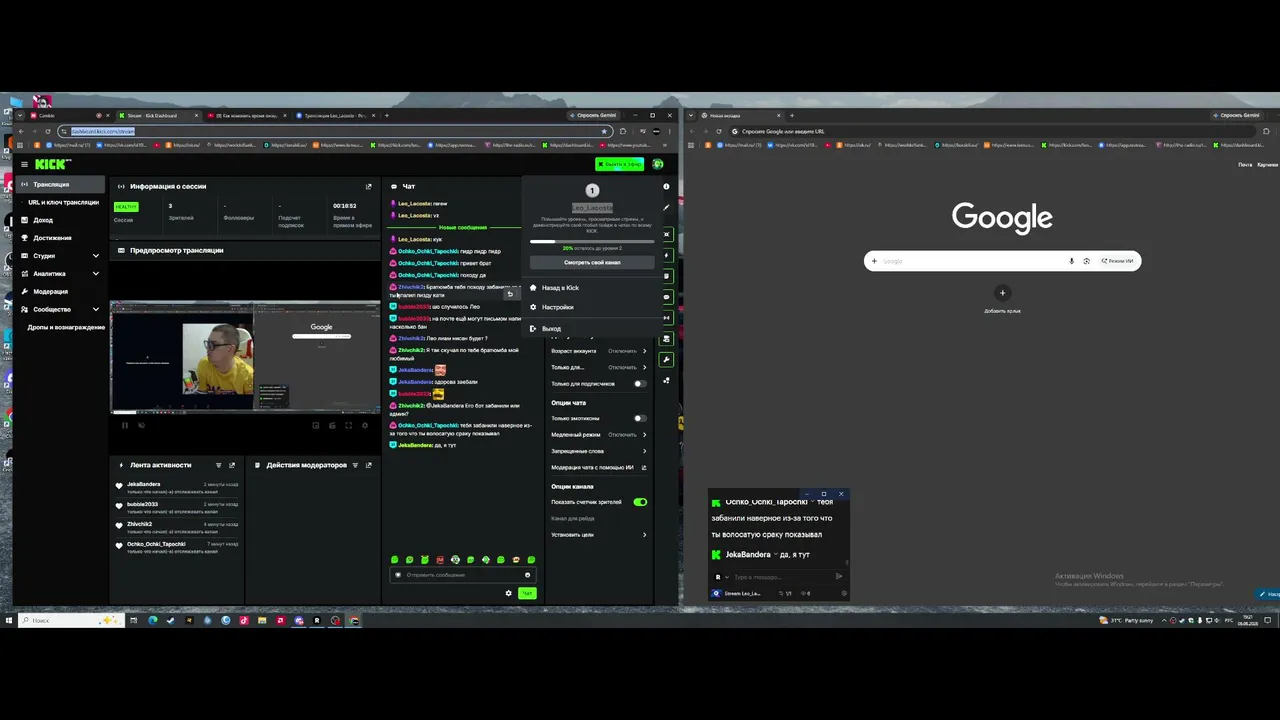
Task: Focus the Отправить сообщение chat input
Action: point(463,575)
